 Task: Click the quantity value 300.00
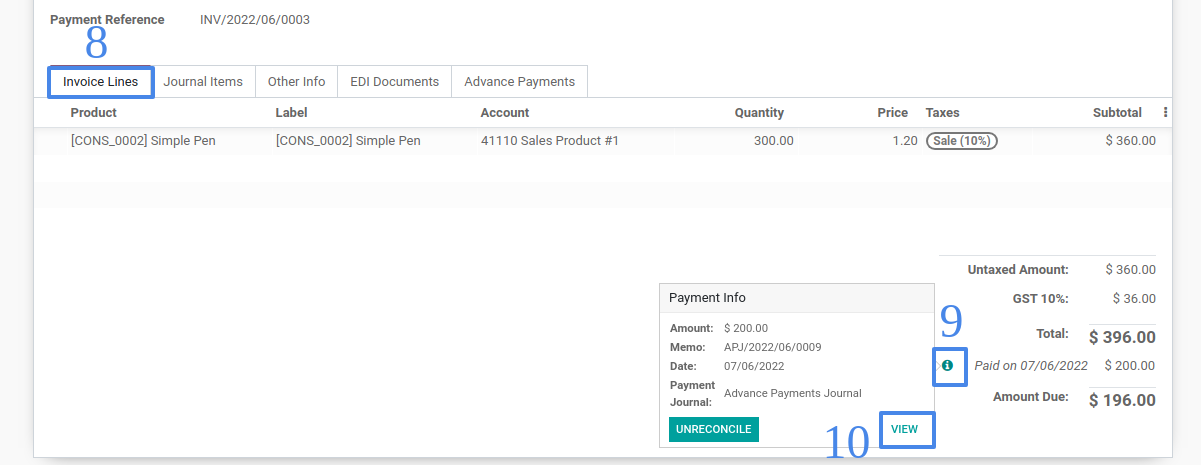point(774,141)
